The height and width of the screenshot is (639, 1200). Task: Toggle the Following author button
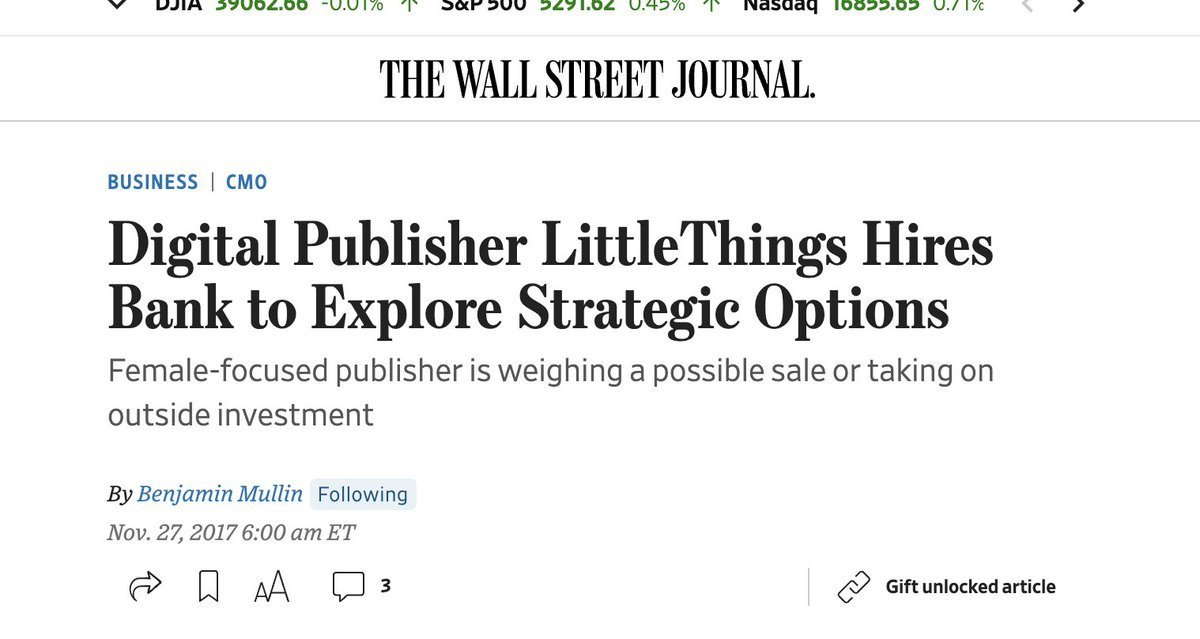point(362,494)
